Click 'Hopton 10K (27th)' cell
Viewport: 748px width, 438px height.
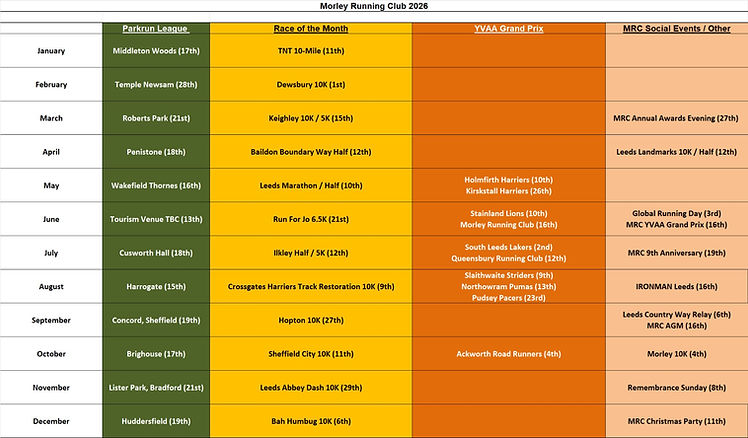(311, 320)
